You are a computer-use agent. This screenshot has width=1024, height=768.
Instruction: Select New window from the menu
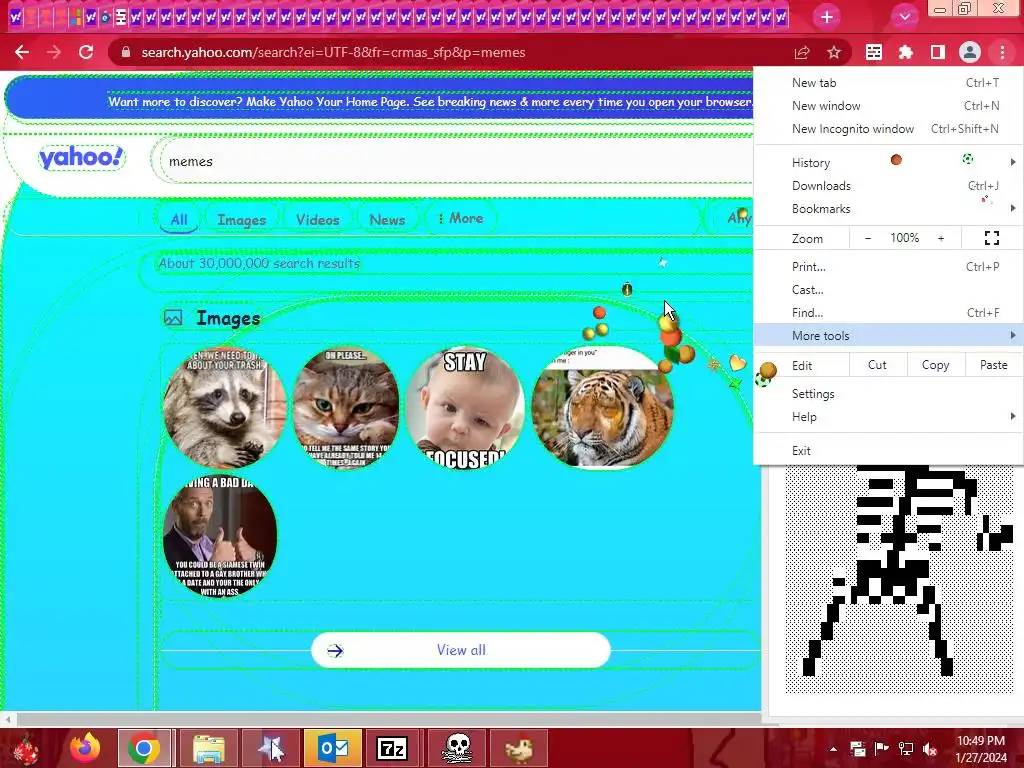tap(888, 106)
